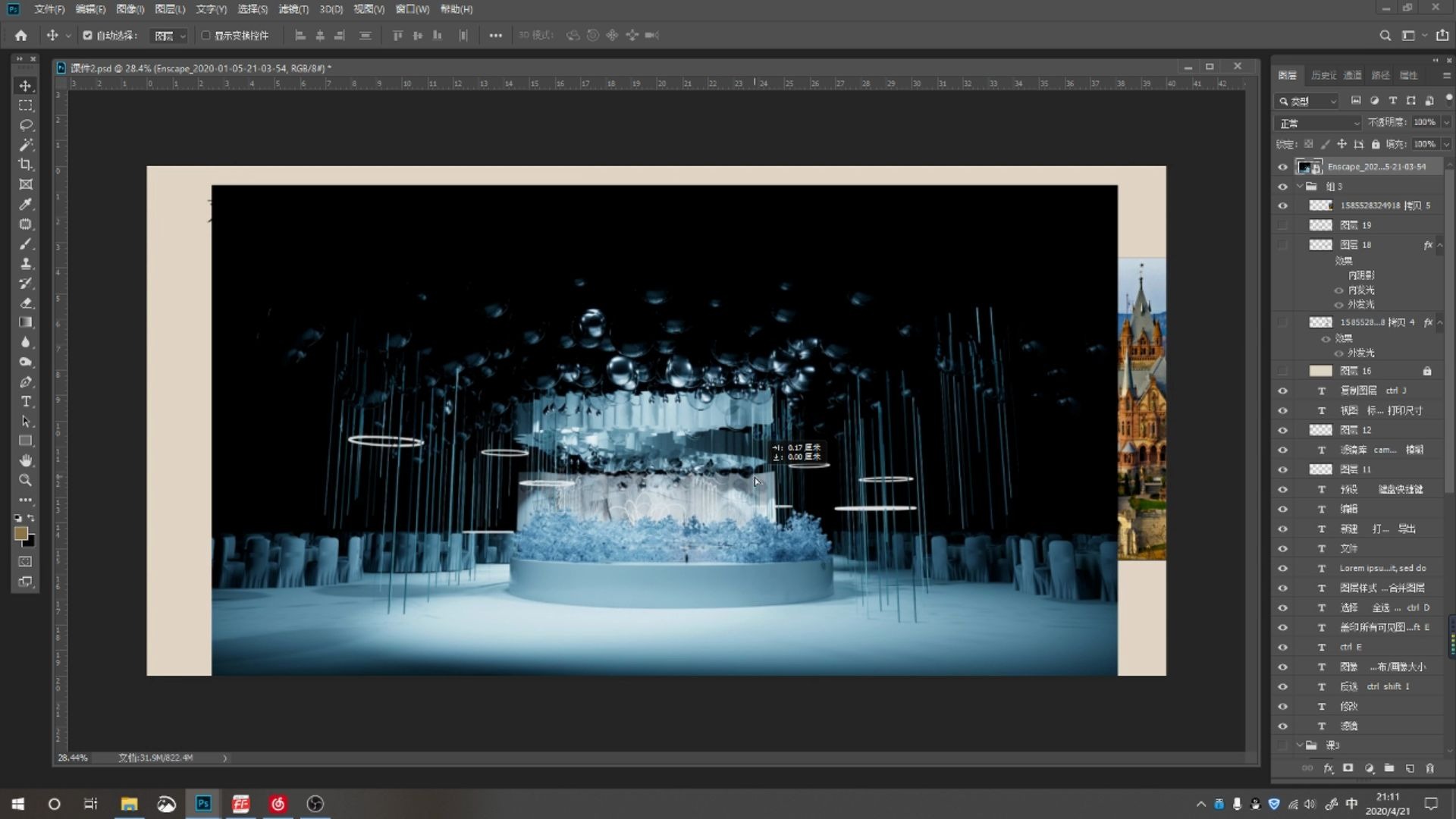The width and height of the screenshot is (1456, 819).
Task: Select the Horizontal Type tool
Action: [25, 401]
